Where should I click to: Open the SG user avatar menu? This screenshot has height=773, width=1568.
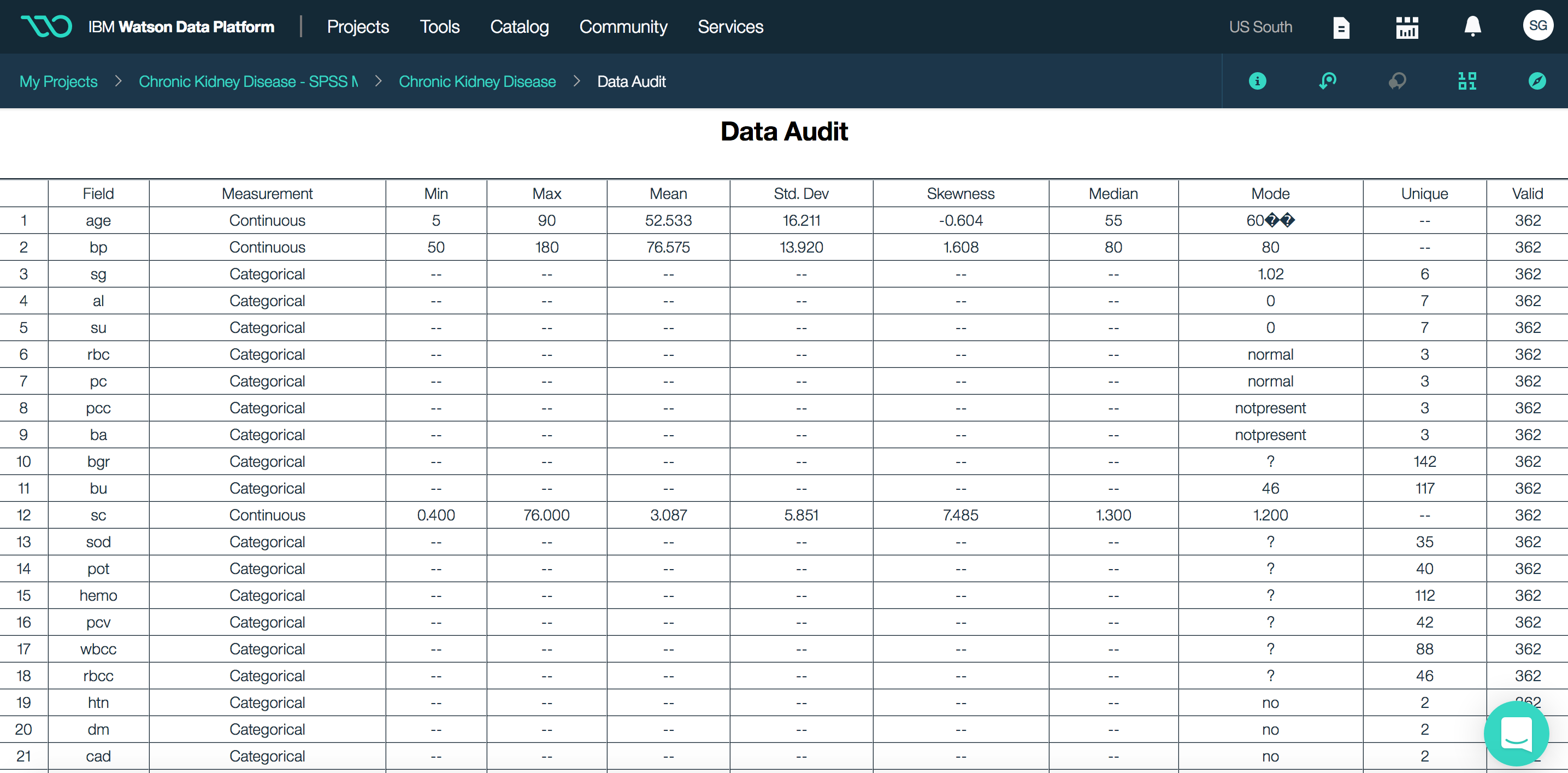point(1537,26)
